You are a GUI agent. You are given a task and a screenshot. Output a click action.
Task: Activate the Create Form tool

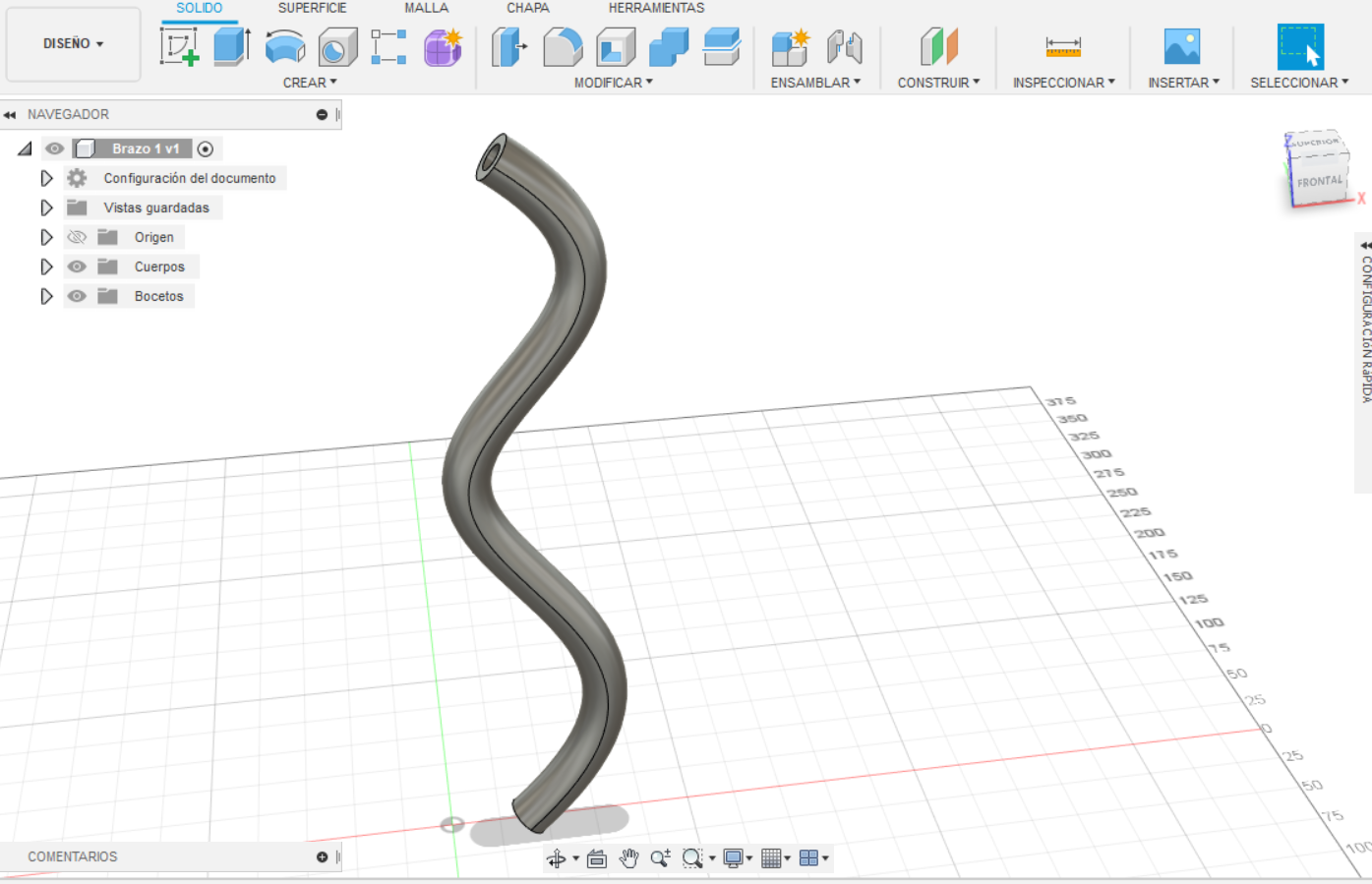442,45
